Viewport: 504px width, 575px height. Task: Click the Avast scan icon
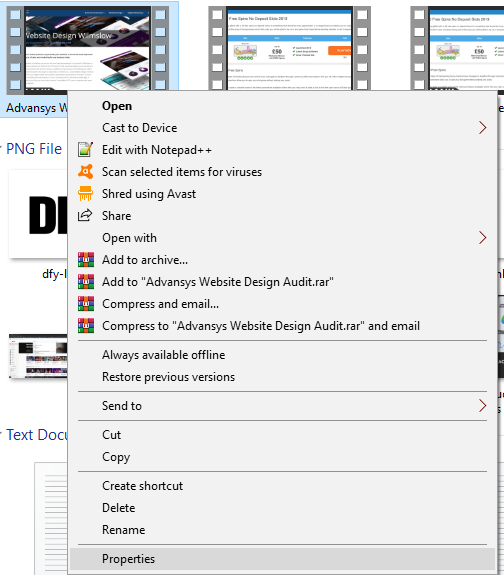[85, 172]
